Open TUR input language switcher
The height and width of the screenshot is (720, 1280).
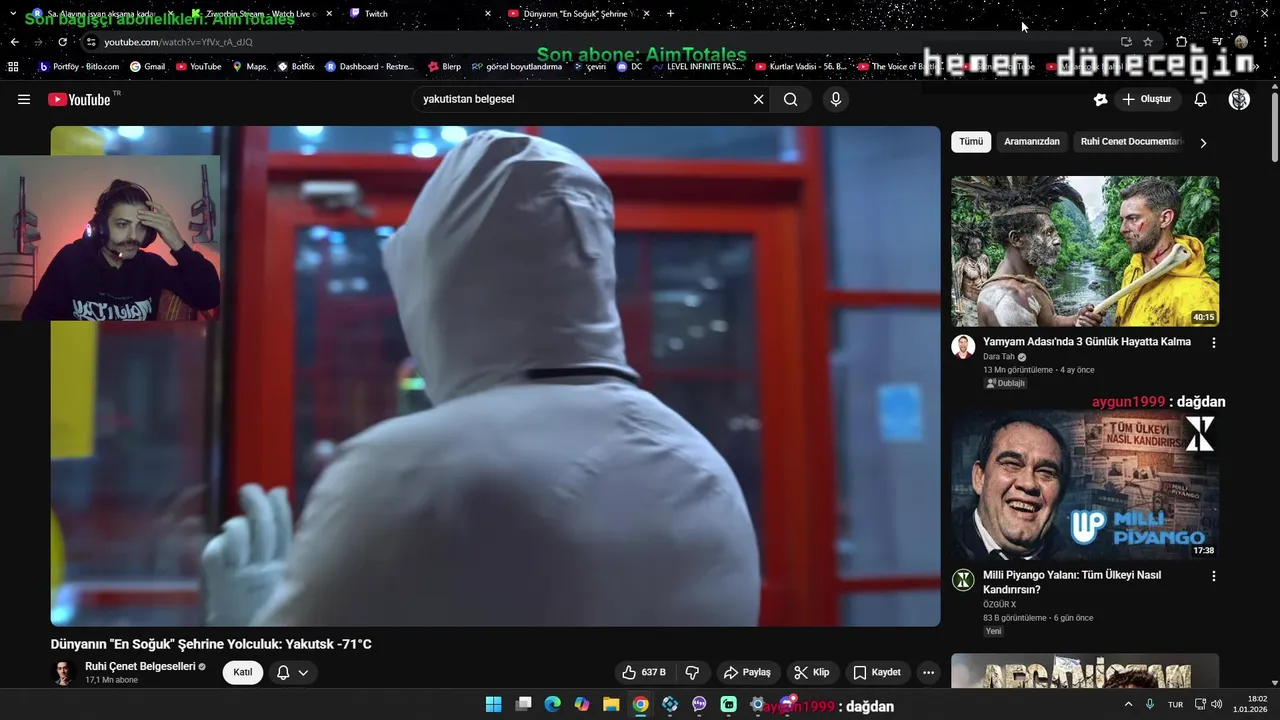click(x=1176, y=704)
